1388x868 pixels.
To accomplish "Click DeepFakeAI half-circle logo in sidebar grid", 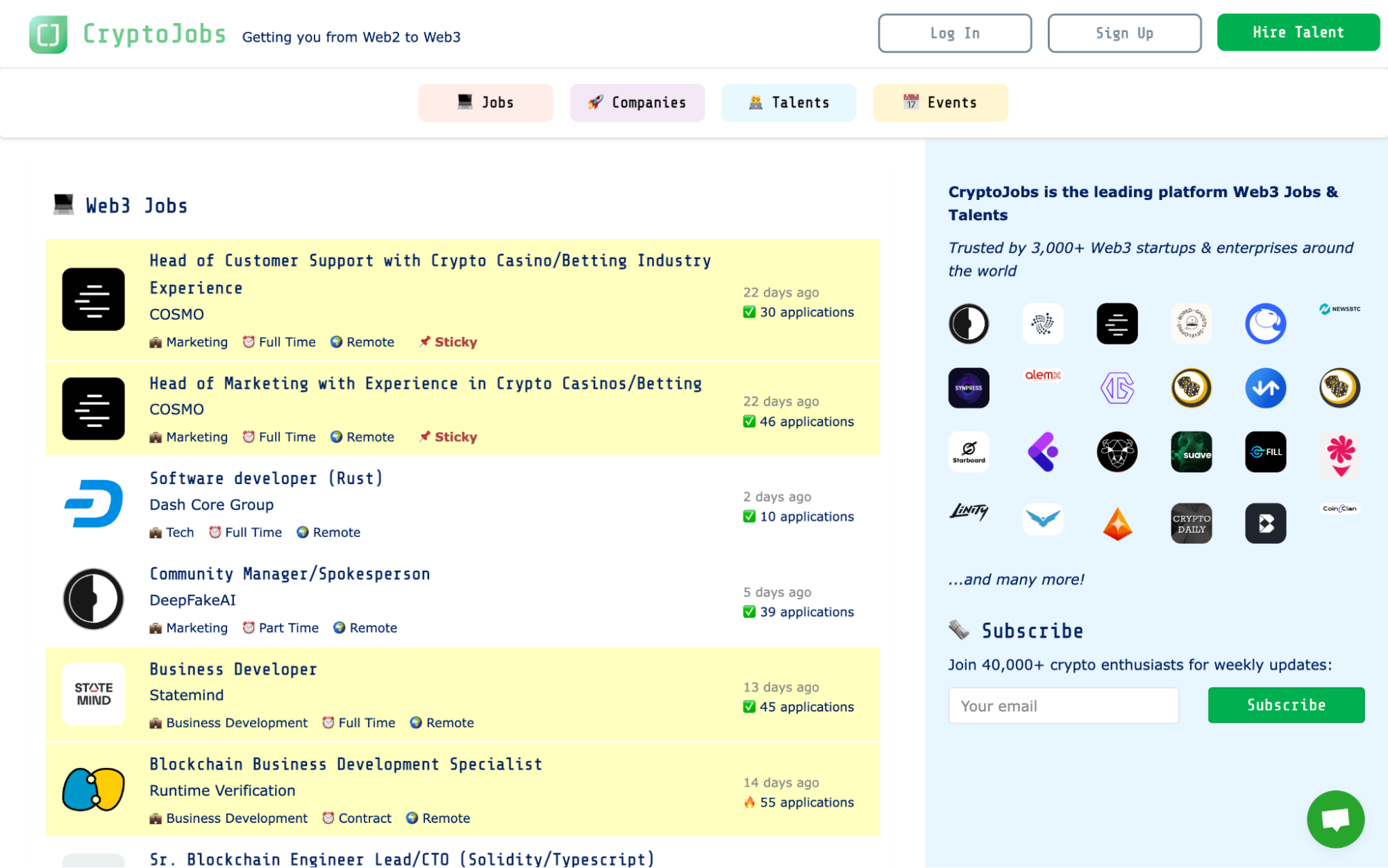I will pyautogui.click(x=969, y=324).
